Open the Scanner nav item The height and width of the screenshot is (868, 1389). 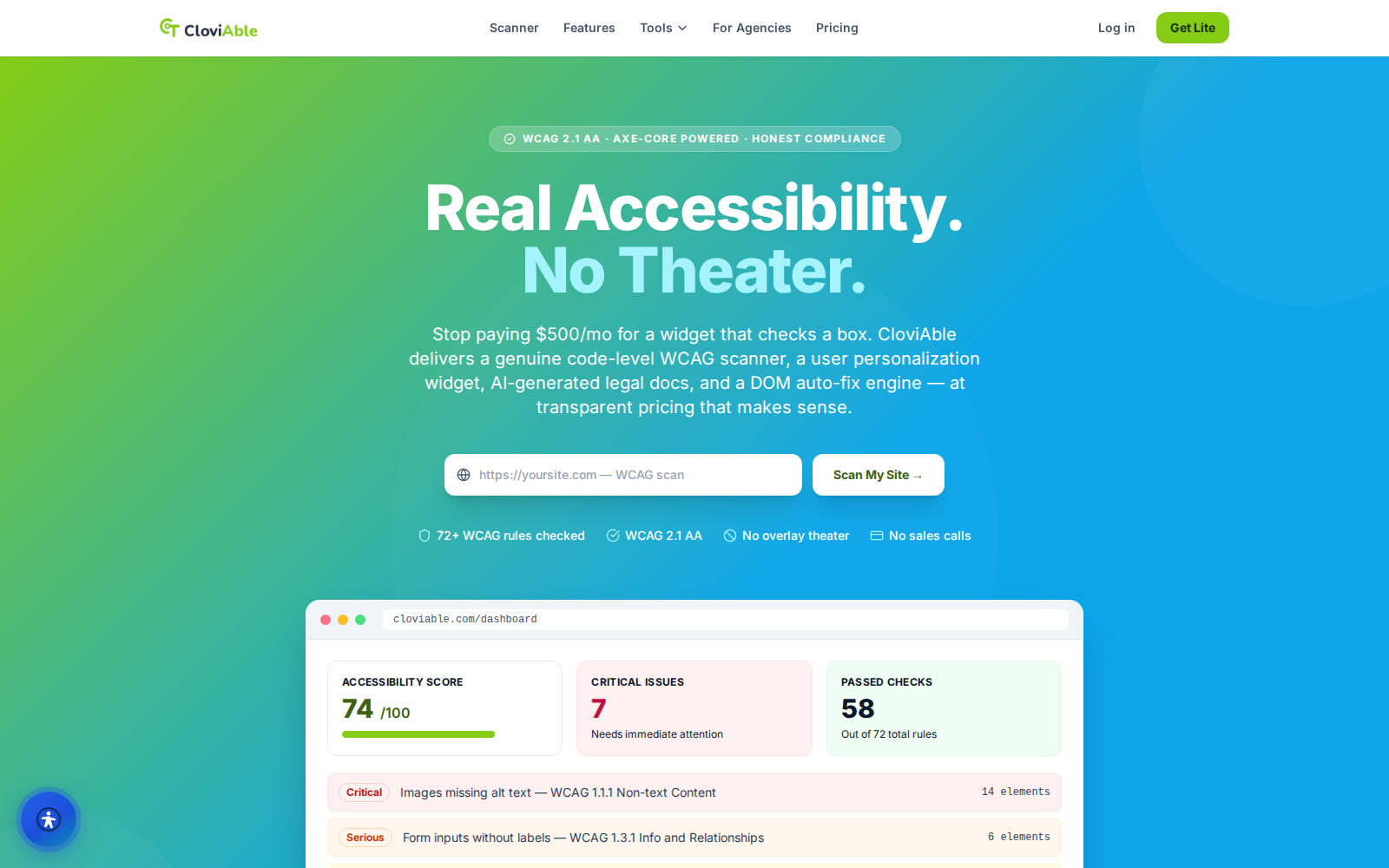click(514, 28)
